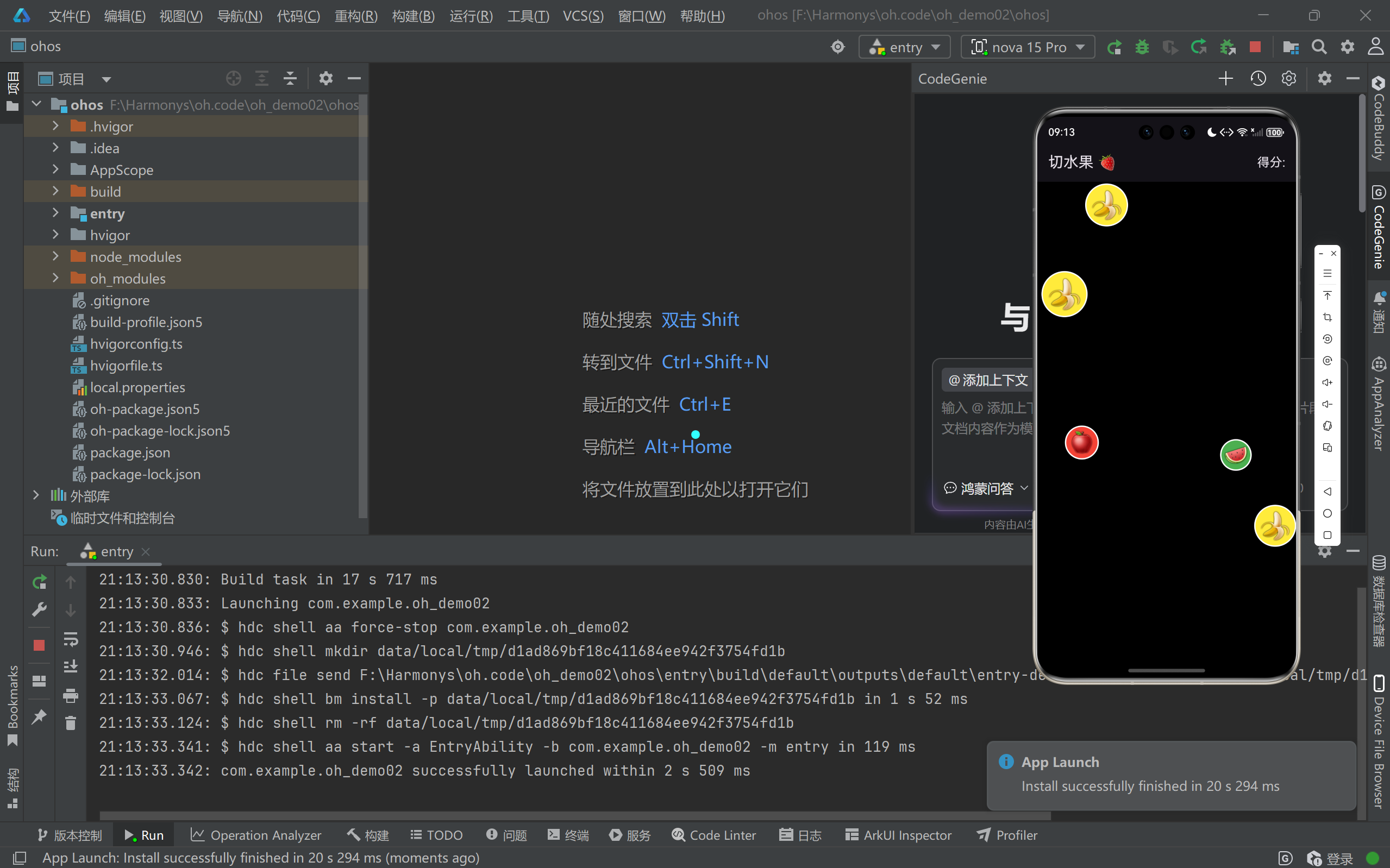Toggle pin tab in Run panel
1390x868 pixels.
[39, 716]
